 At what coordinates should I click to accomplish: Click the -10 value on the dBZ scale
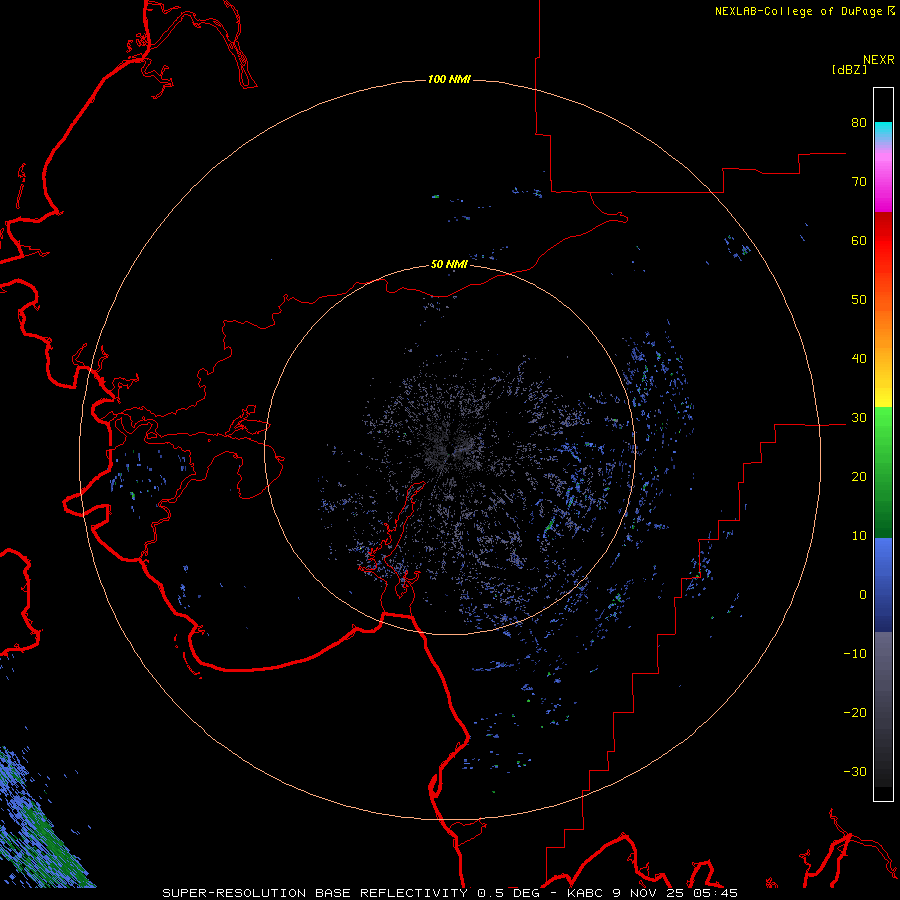855,654
